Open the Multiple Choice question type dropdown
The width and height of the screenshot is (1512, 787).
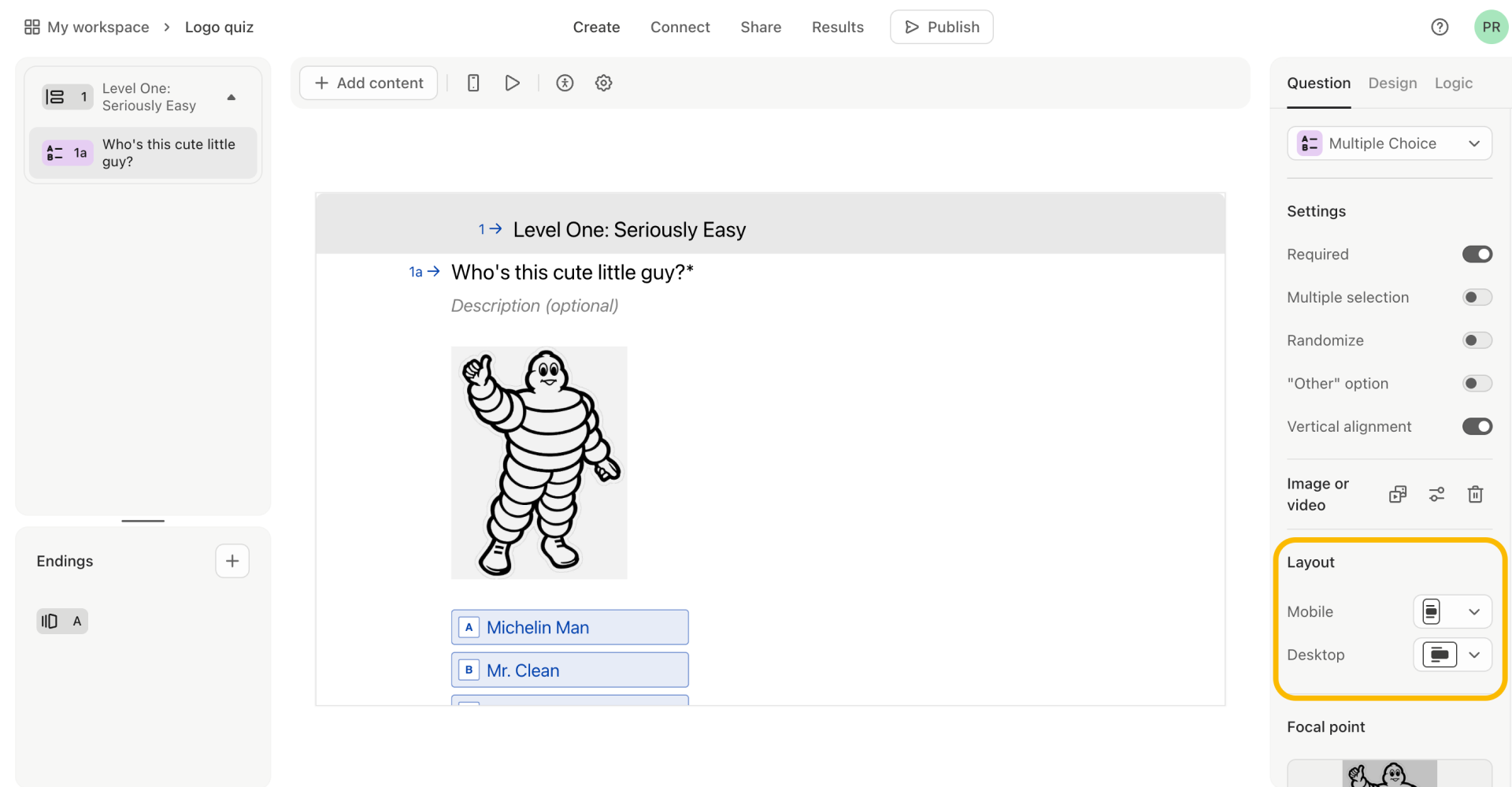coord(1389,143)
